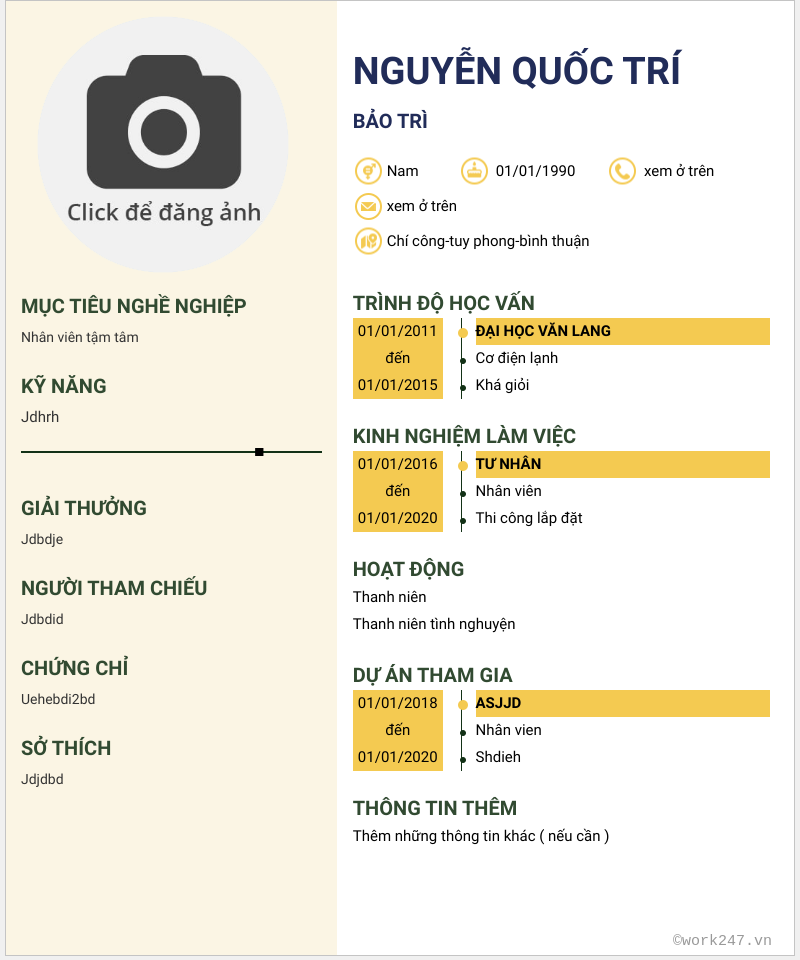Image resolution: width=800 pixels, height=960 pixels.
Task: Click the work247.vn watermark link
Action: tap(722, 940)
